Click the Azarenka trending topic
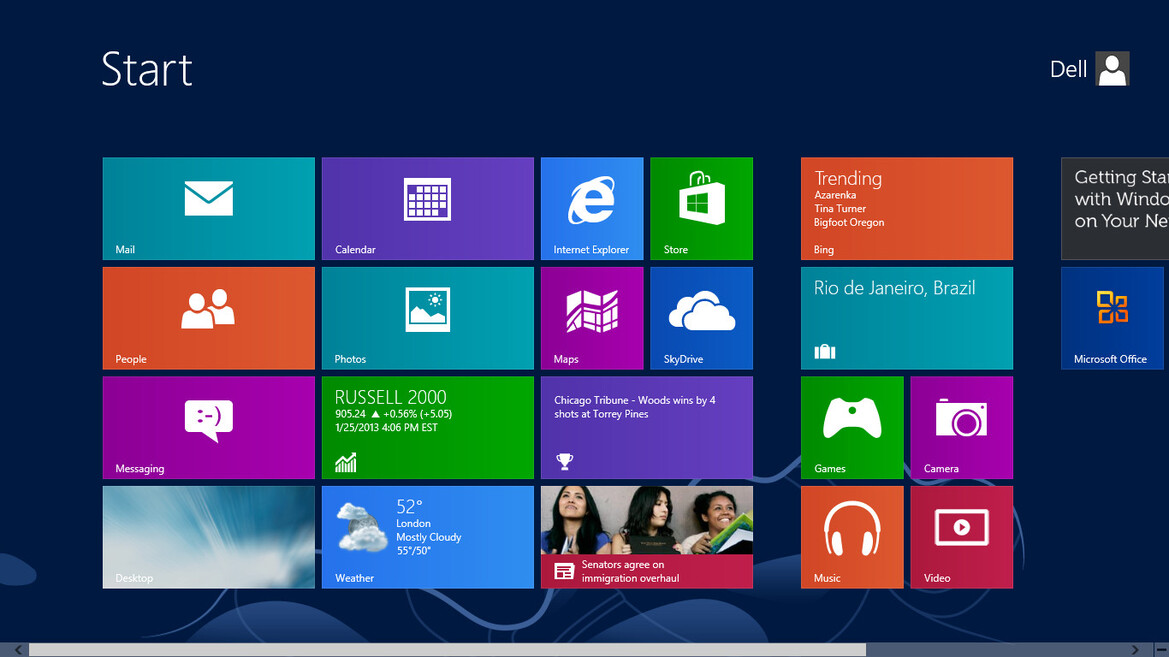 pos(835,195)
